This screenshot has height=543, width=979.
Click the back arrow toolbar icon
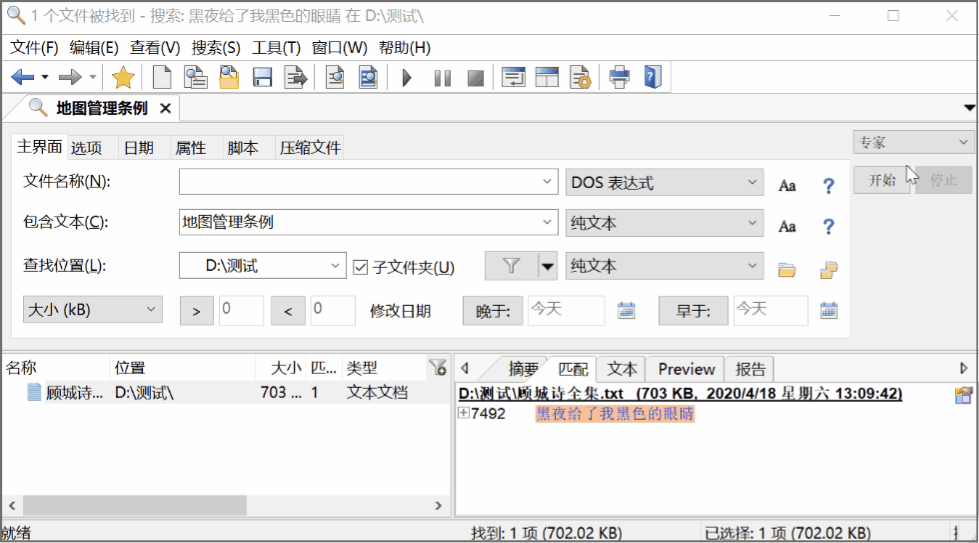(22, 77)
